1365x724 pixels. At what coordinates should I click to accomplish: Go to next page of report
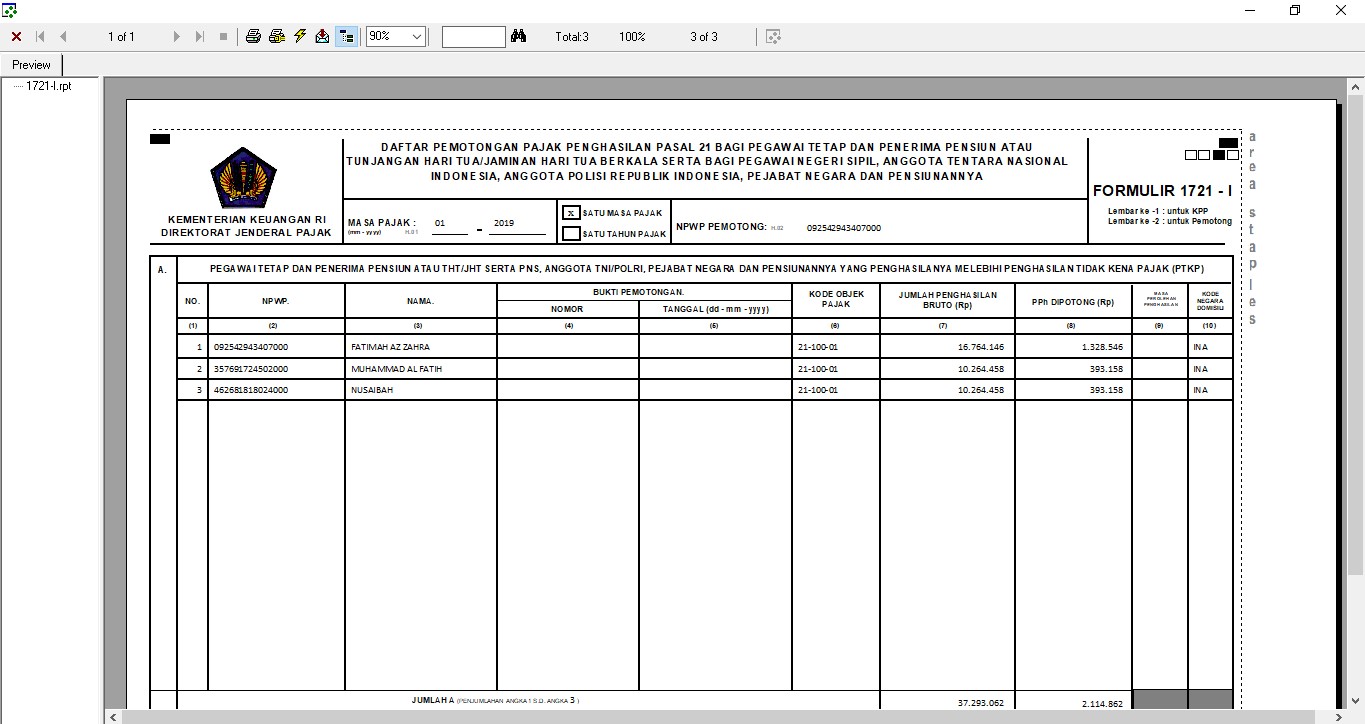177,37
